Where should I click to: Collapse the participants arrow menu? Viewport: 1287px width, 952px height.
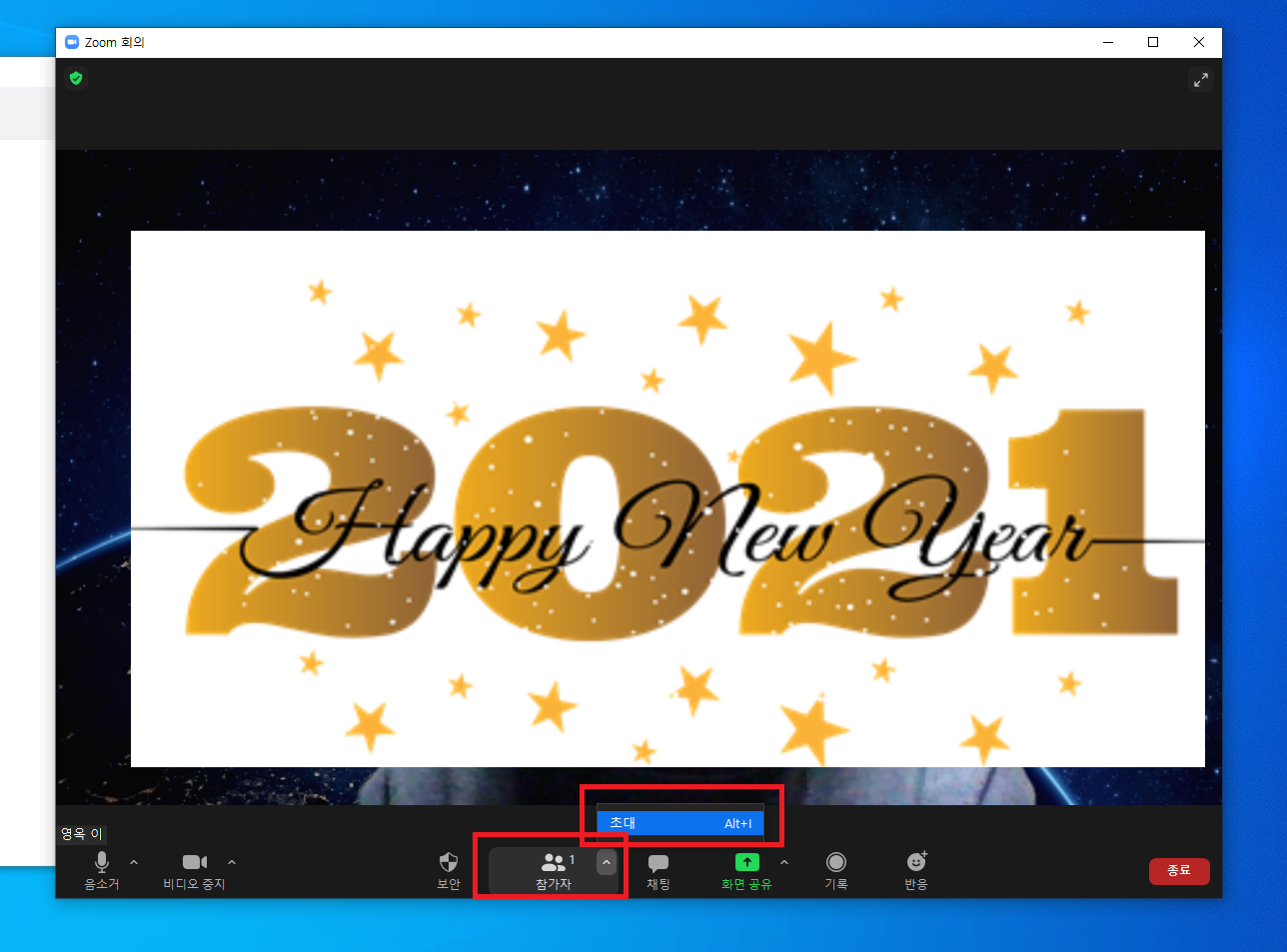(x=607, y=862)
